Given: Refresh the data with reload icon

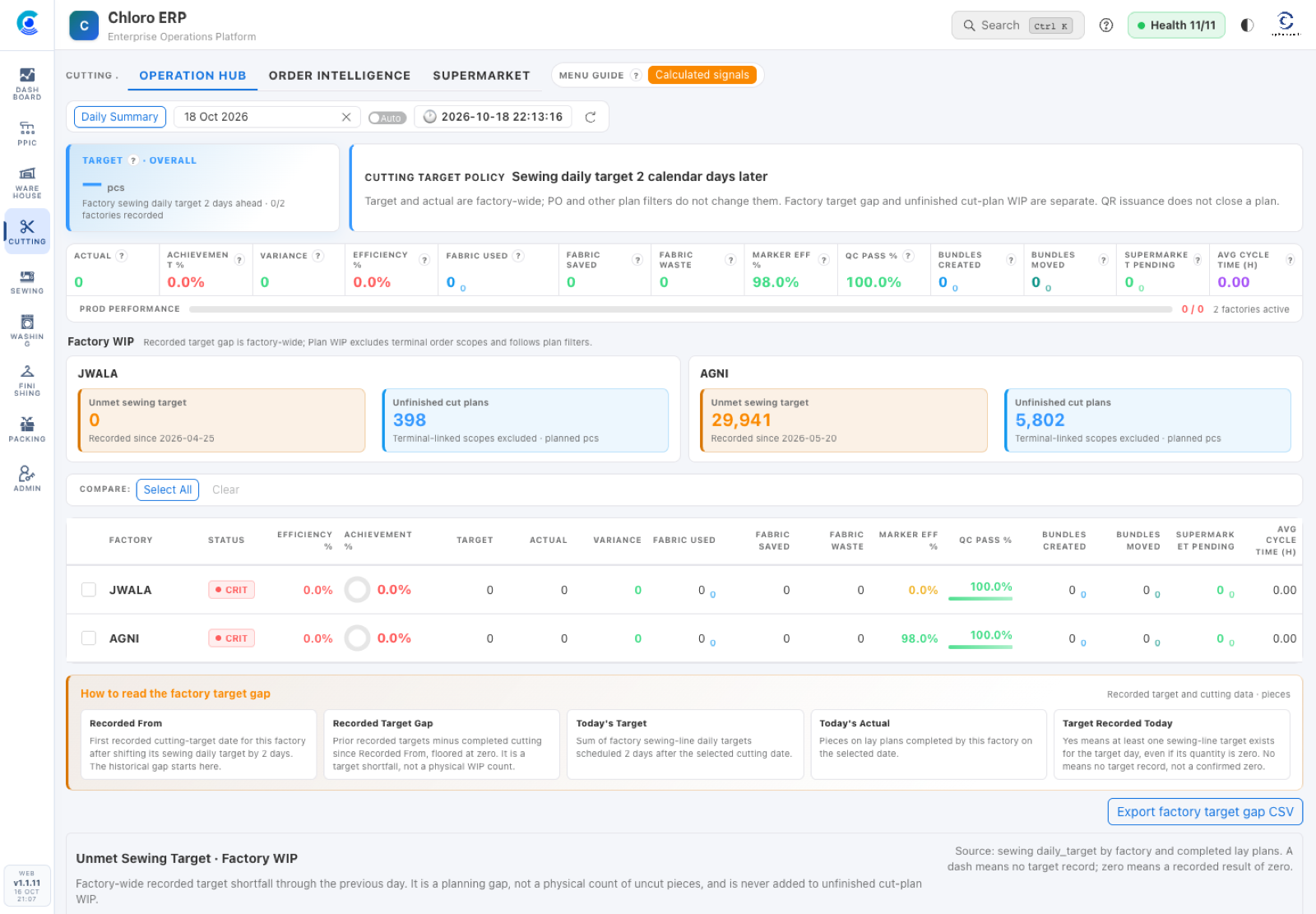Looking at the screenshot, I should pos(591,117).
